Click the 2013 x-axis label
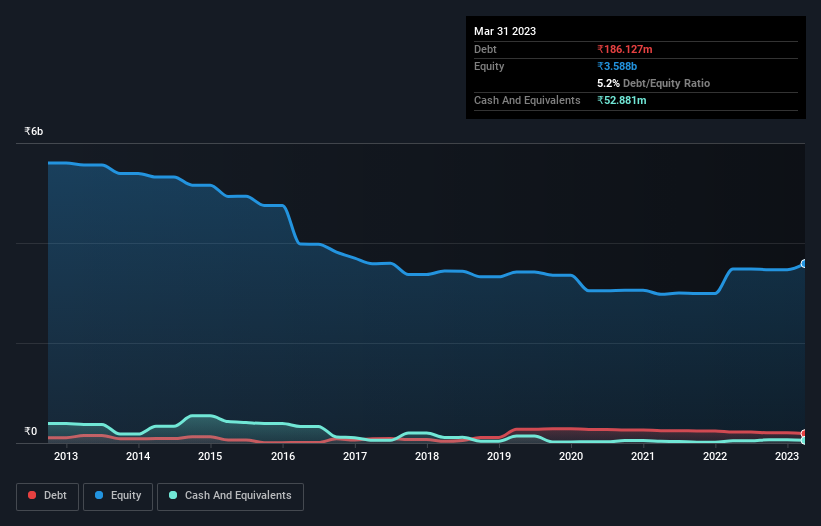The height and width of the screenshot is (526, 821). pos(66,456)
